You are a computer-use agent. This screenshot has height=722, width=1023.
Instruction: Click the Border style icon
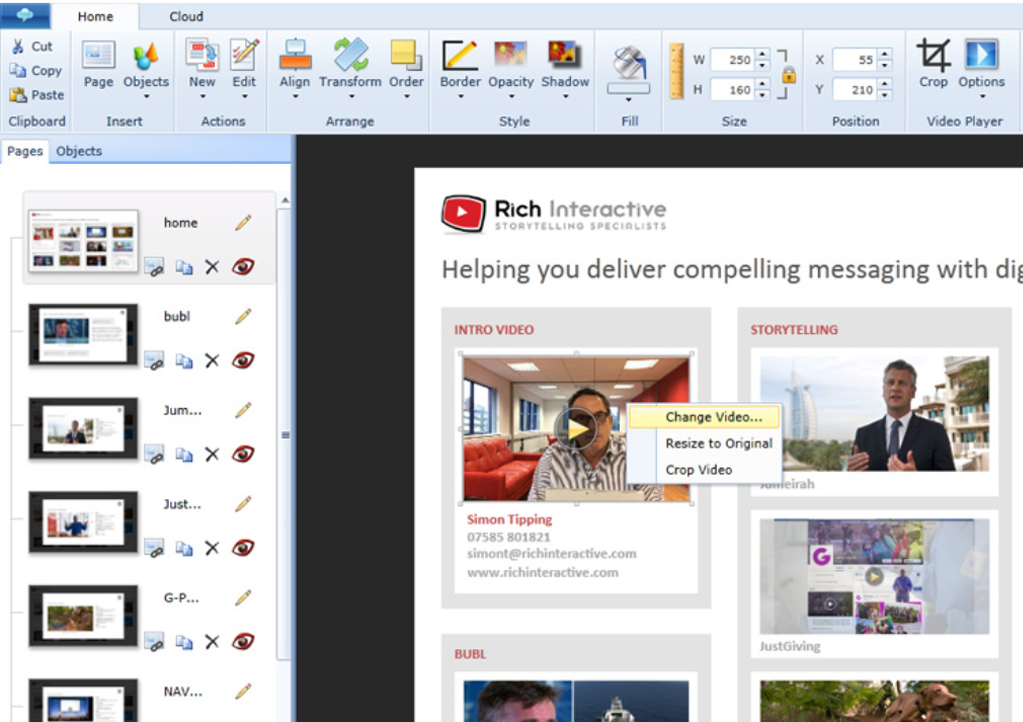click(460, 55)
